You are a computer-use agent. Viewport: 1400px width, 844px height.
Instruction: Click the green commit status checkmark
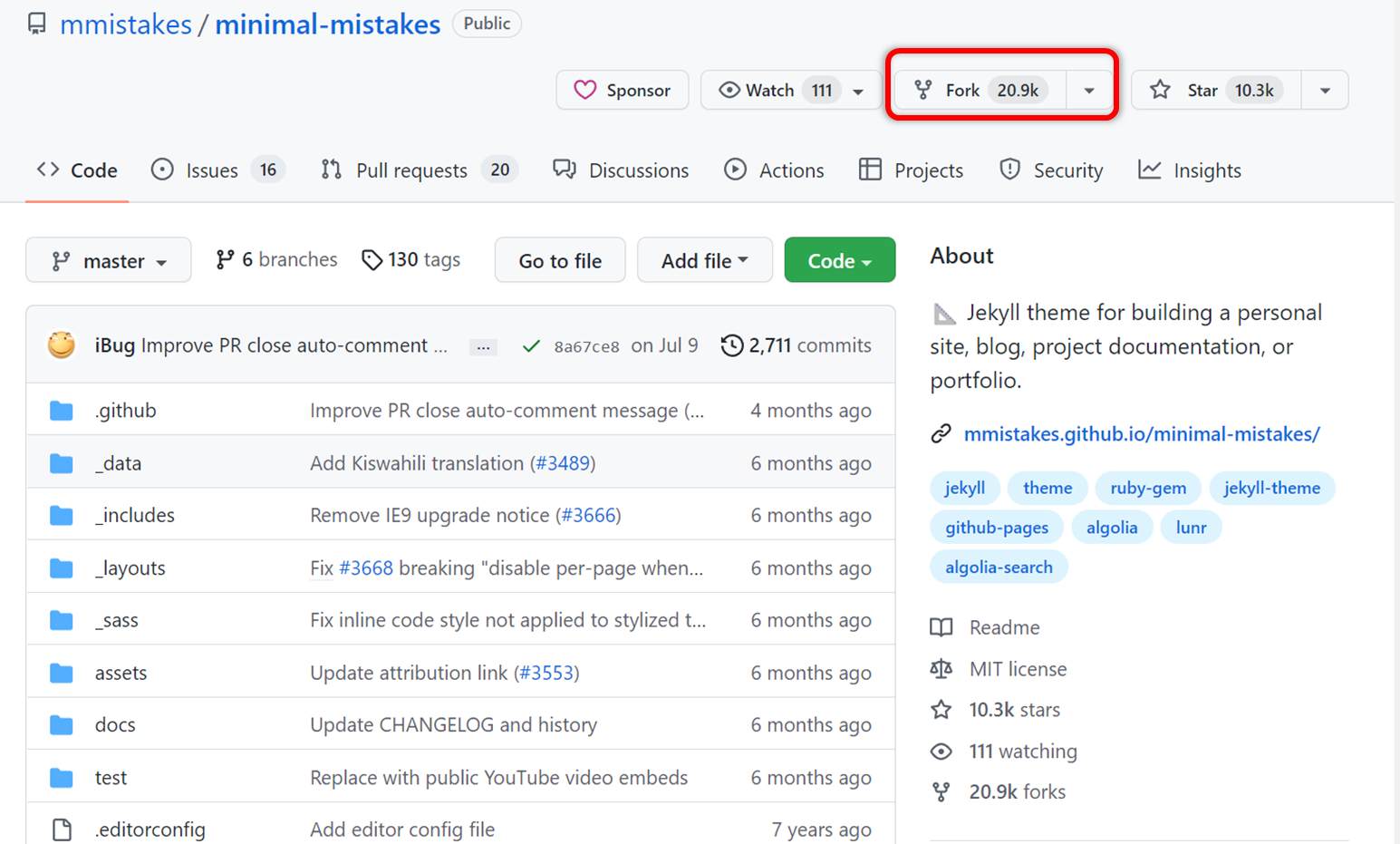coord(531,345)
